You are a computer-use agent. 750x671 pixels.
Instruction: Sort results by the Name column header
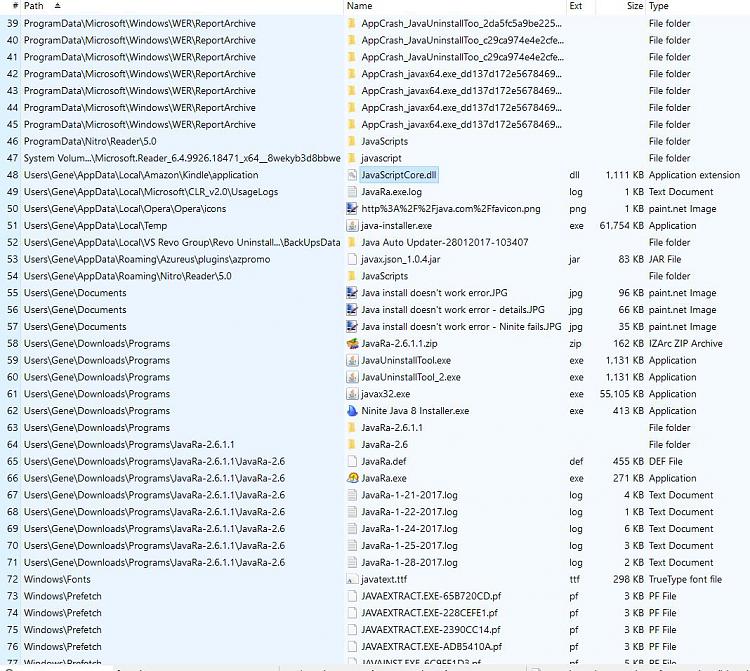click(x=360, y=6)
